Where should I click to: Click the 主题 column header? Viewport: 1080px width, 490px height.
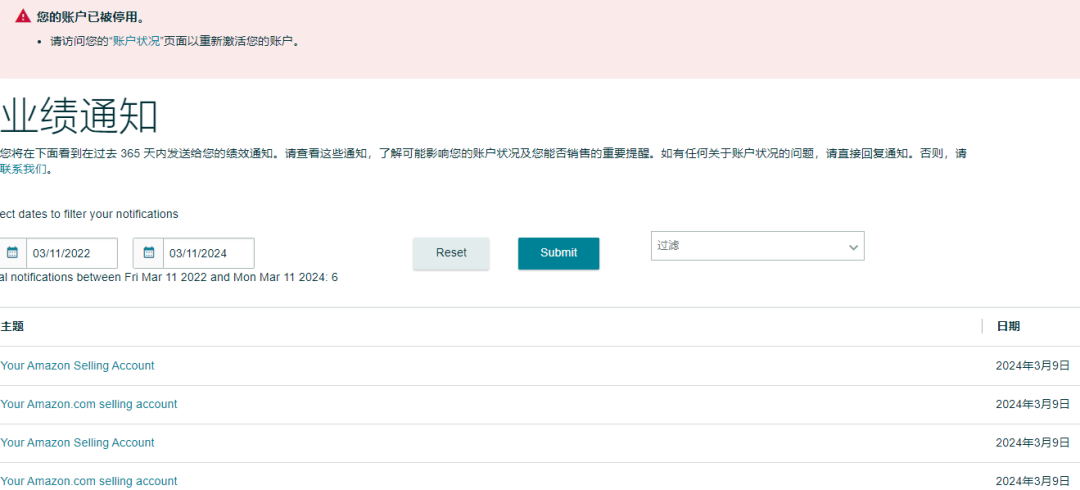pos(12,327)
